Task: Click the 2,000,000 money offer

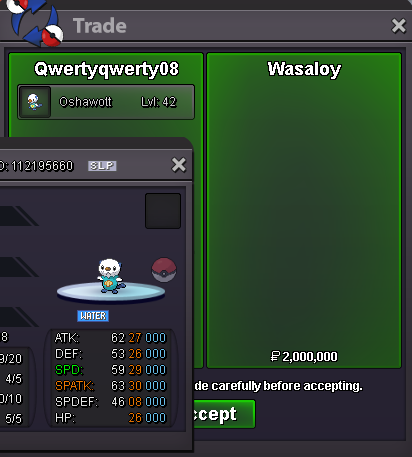Action: 304,357
